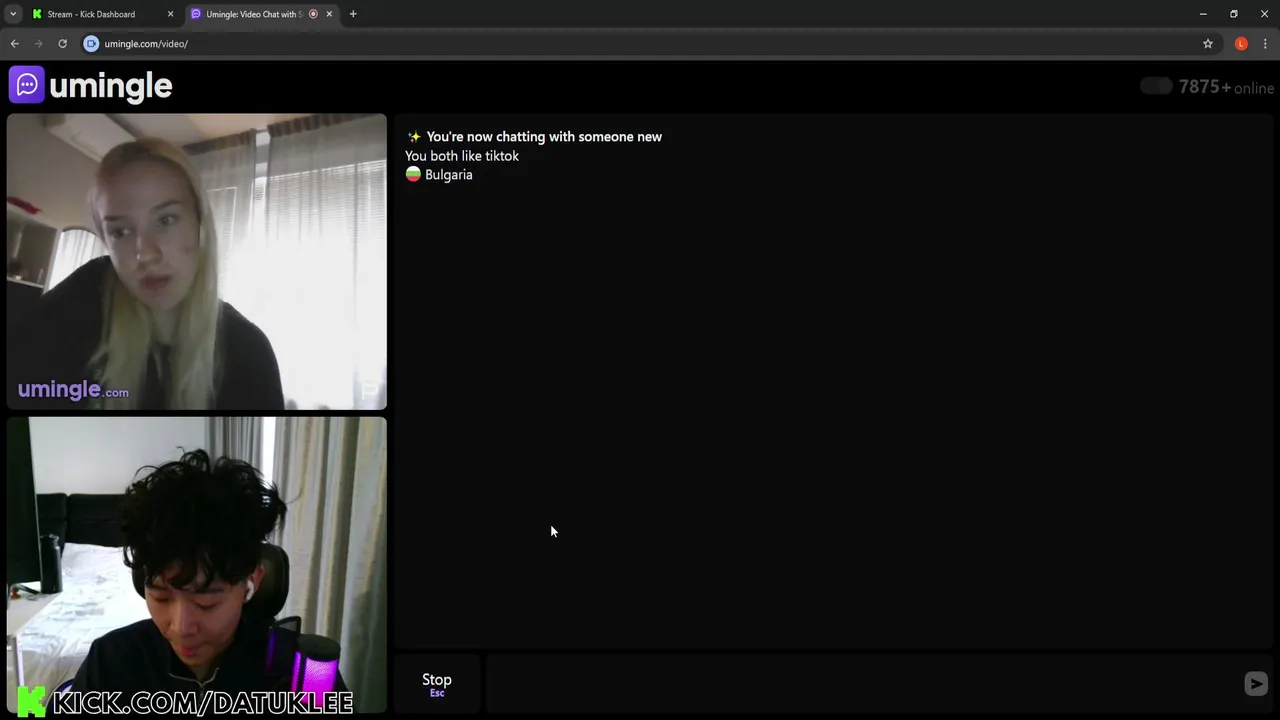This screenshot has height=720, width=1280.
Task: Click 'You both like tiktok' text
Action: pos(462,156)
